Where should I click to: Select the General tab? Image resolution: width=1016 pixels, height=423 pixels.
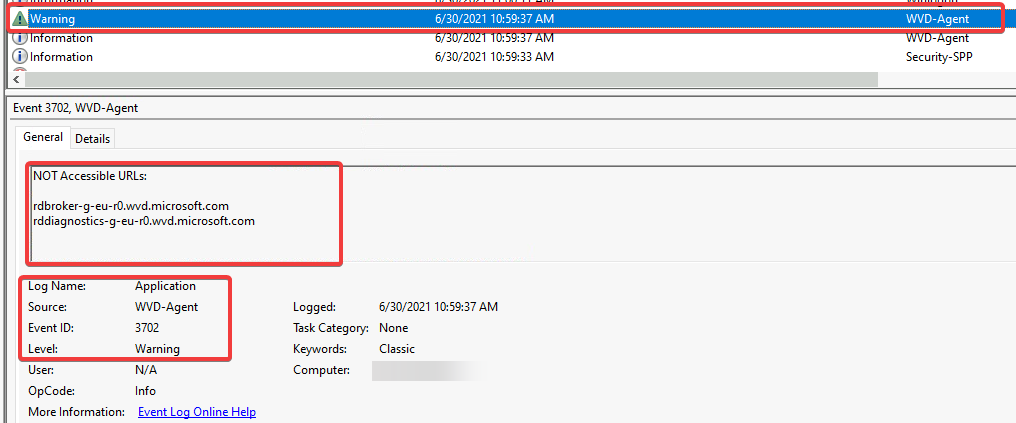[43, 137]
